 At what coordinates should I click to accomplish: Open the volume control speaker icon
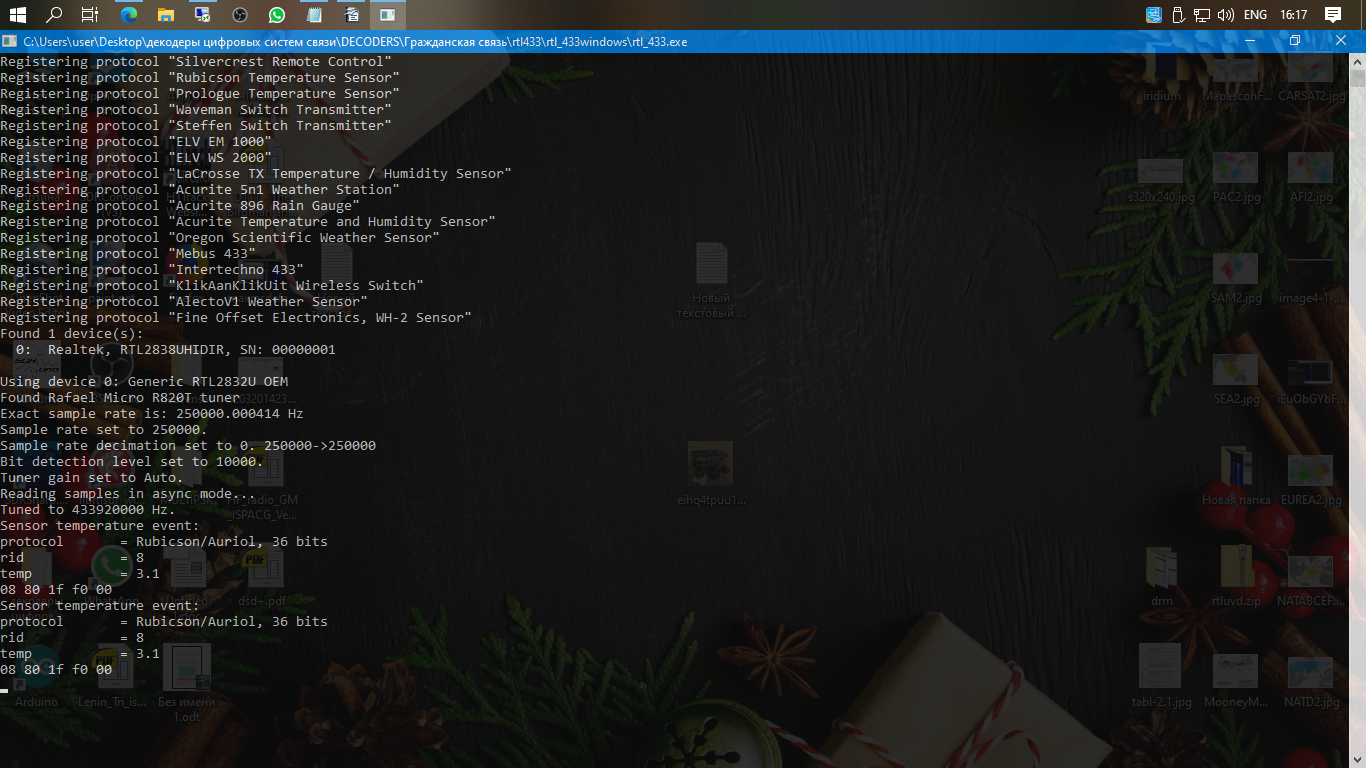pos(1225,15)
